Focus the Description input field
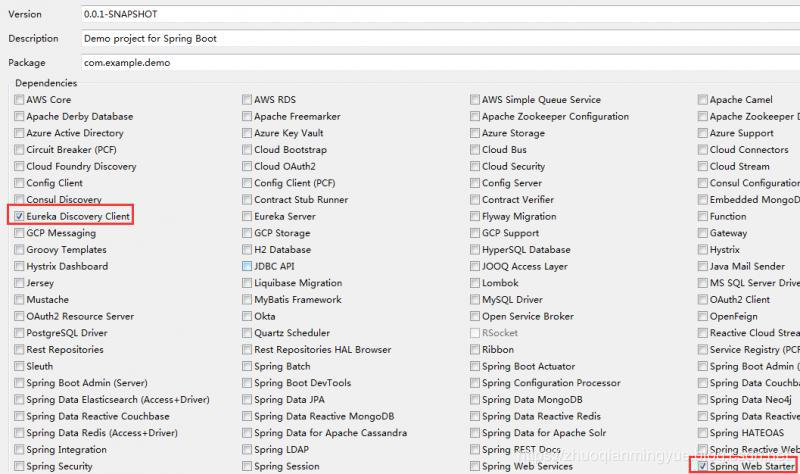800x474 pixels. click(x=440, y=38)
